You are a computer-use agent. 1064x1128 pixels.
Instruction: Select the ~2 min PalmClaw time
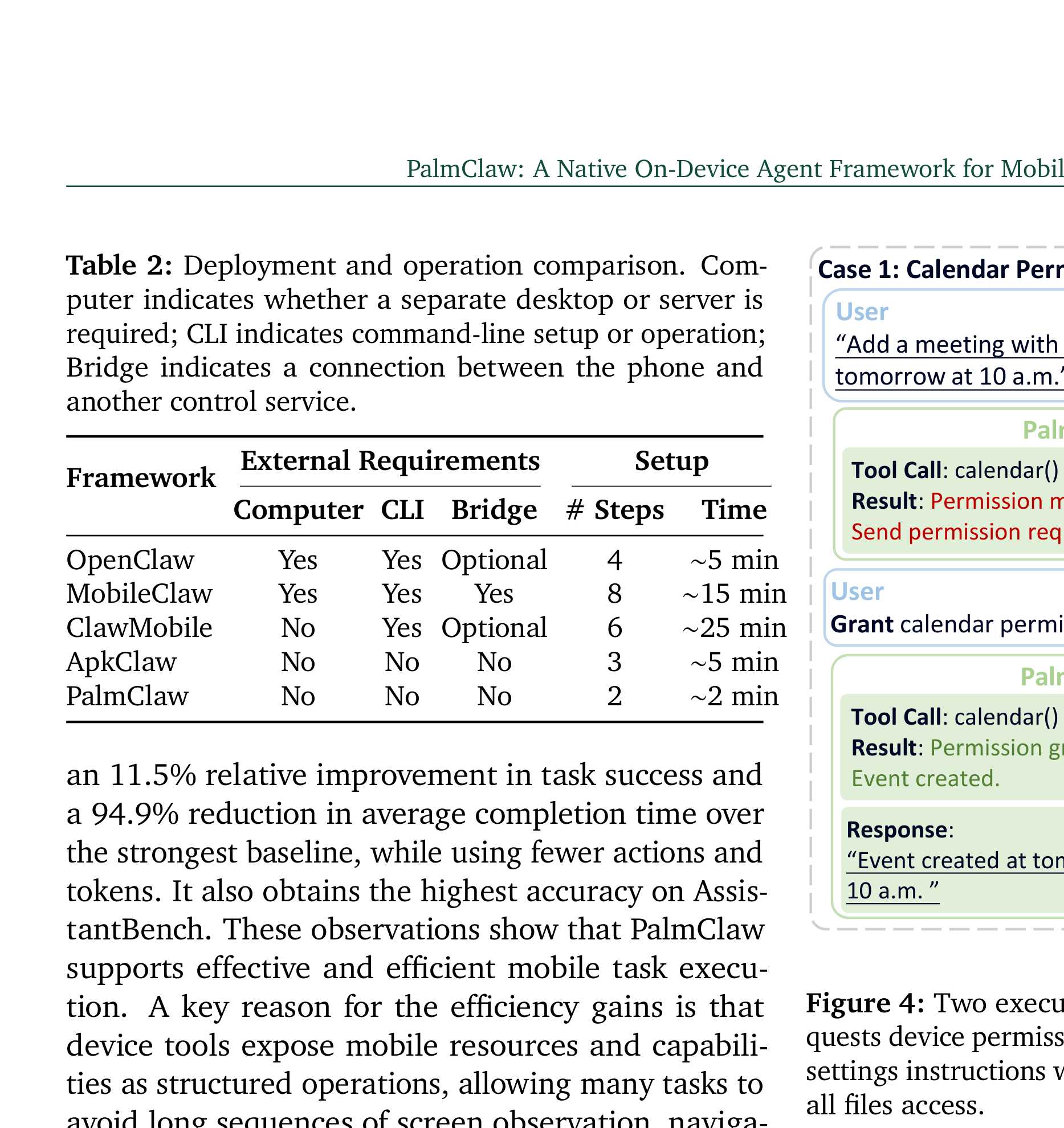734,696
